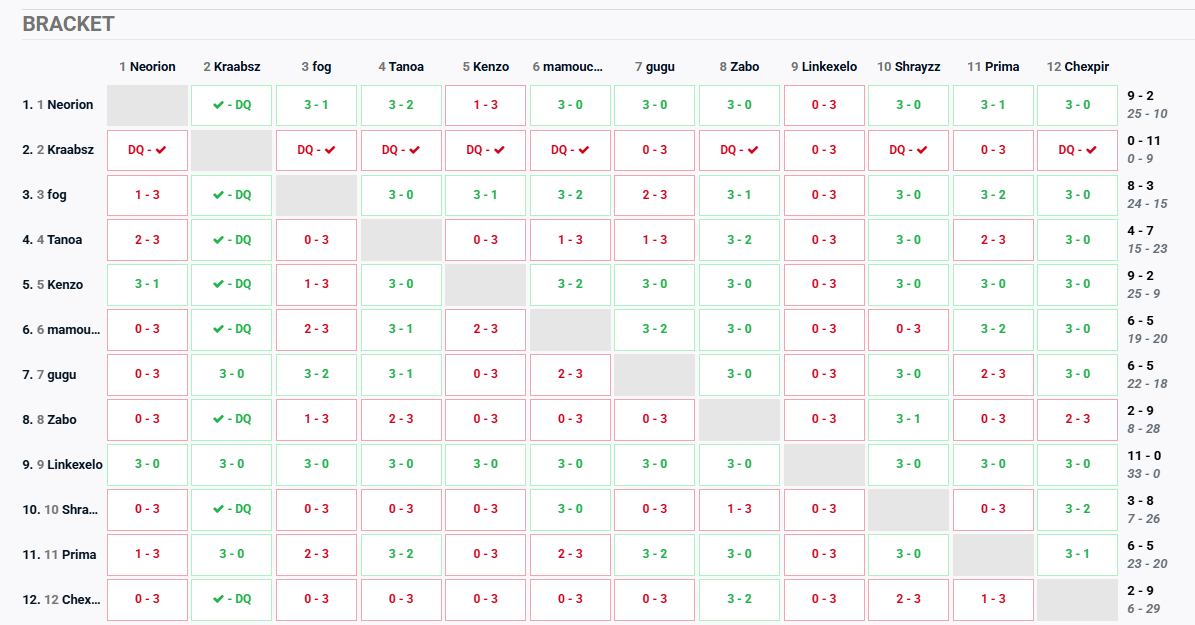Open fog vs Kraabsz DQ checkmark cell
Screen dimensions: 1195x625
click(232, 195)
